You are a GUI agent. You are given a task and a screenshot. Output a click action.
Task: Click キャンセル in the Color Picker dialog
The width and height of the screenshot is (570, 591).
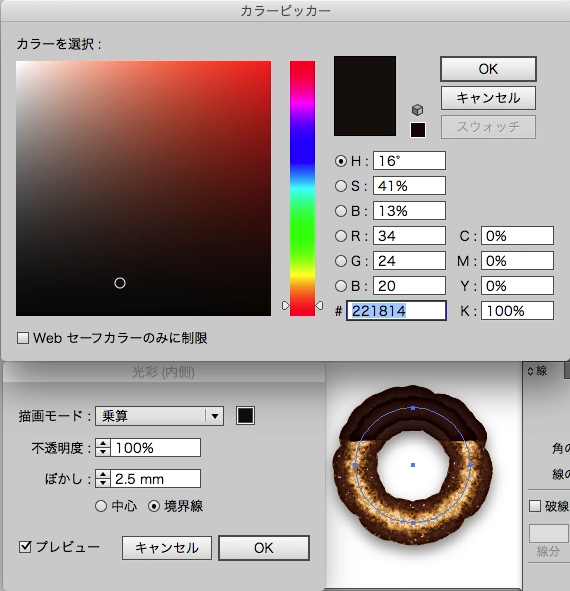tap(488, 98)
